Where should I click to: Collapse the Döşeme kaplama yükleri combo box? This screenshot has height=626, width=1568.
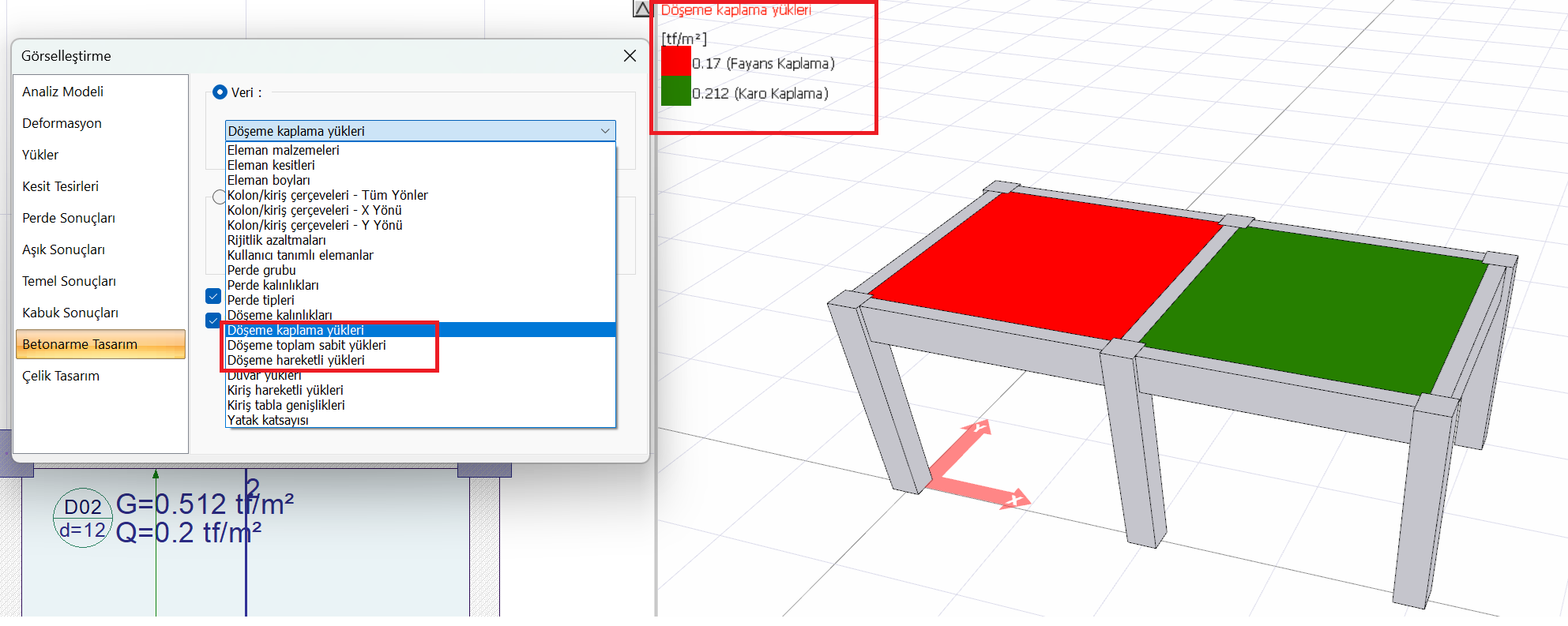pyautogui.click(x=605, y=131)
